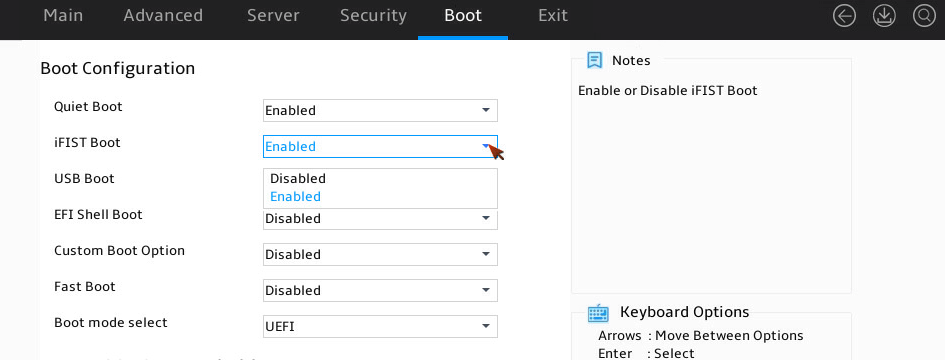Open the Quiet Boot dropdown
Viewport: 945px width, 360px height.
380,110
